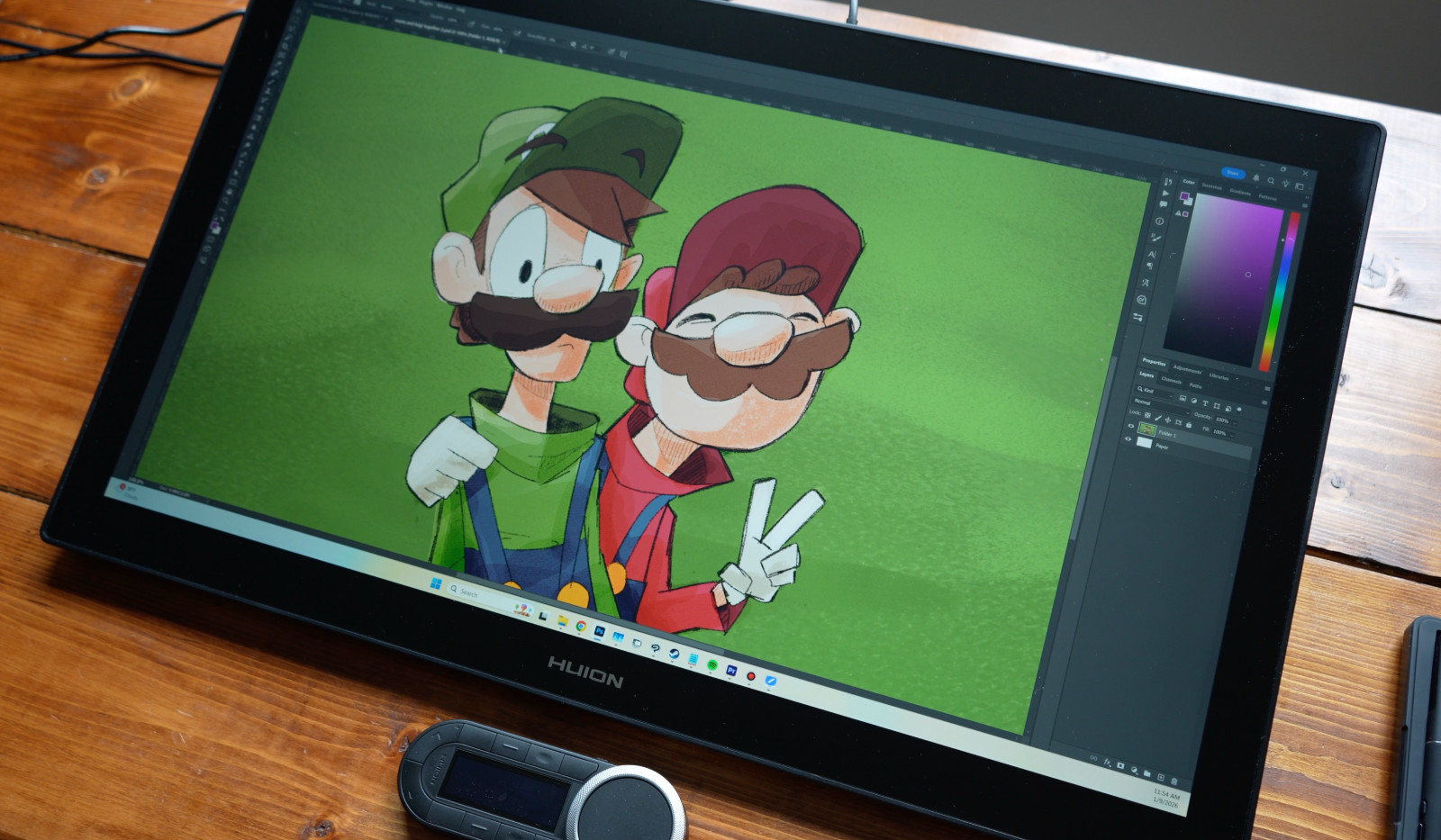Expand the Opacity 100% dropdown
The image size is (1441, 840).
(x=1235, y=423)
